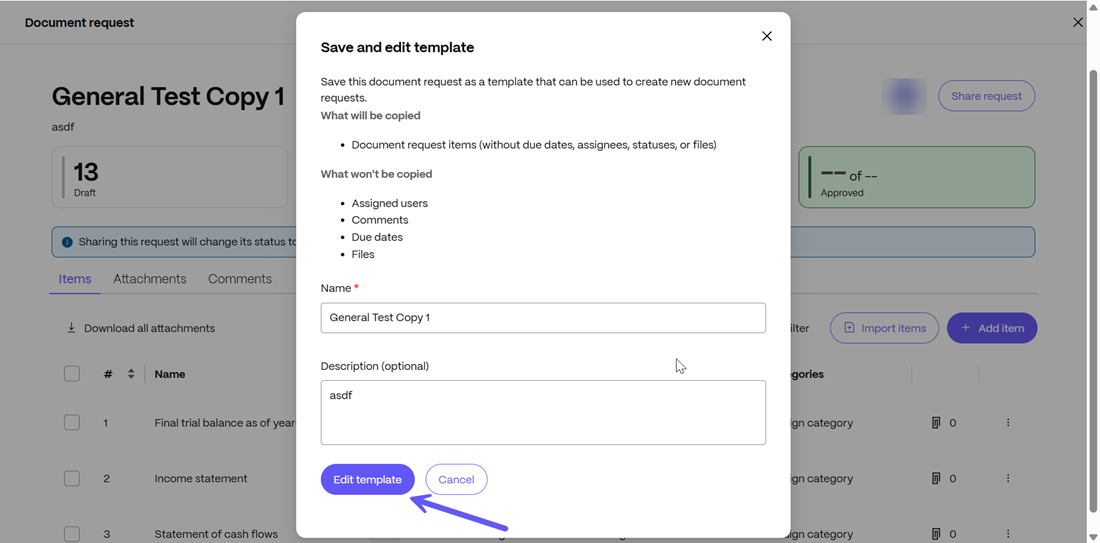Cancel the template dialog
This screenshot has width=1100, height=543.
(x=456, y=479)
